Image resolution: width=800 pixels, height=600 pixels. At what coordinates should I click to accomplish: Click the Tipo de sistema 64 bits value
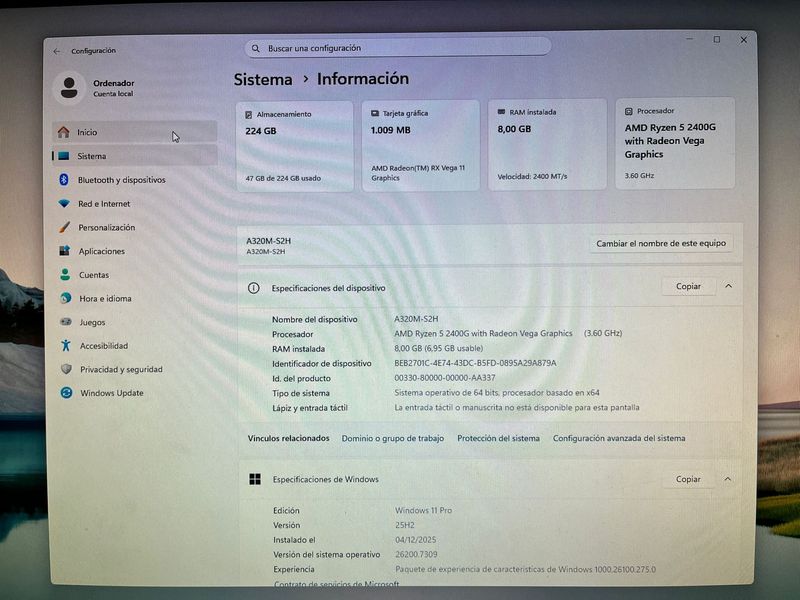pyautogui.click(x=496, y=393)
